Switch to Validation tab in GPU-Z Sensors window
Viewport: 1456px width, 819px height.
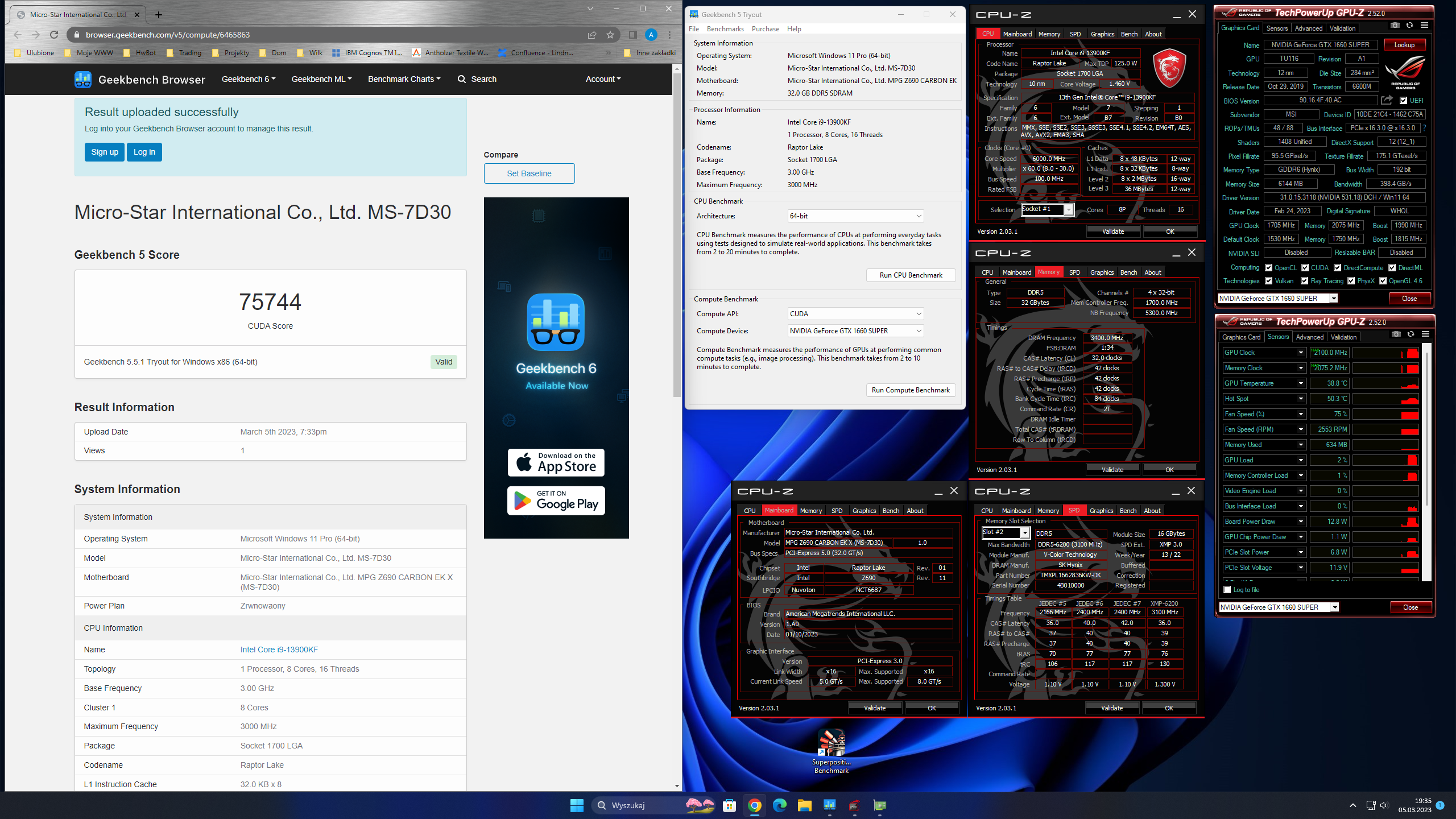[x=1343, y=337]
